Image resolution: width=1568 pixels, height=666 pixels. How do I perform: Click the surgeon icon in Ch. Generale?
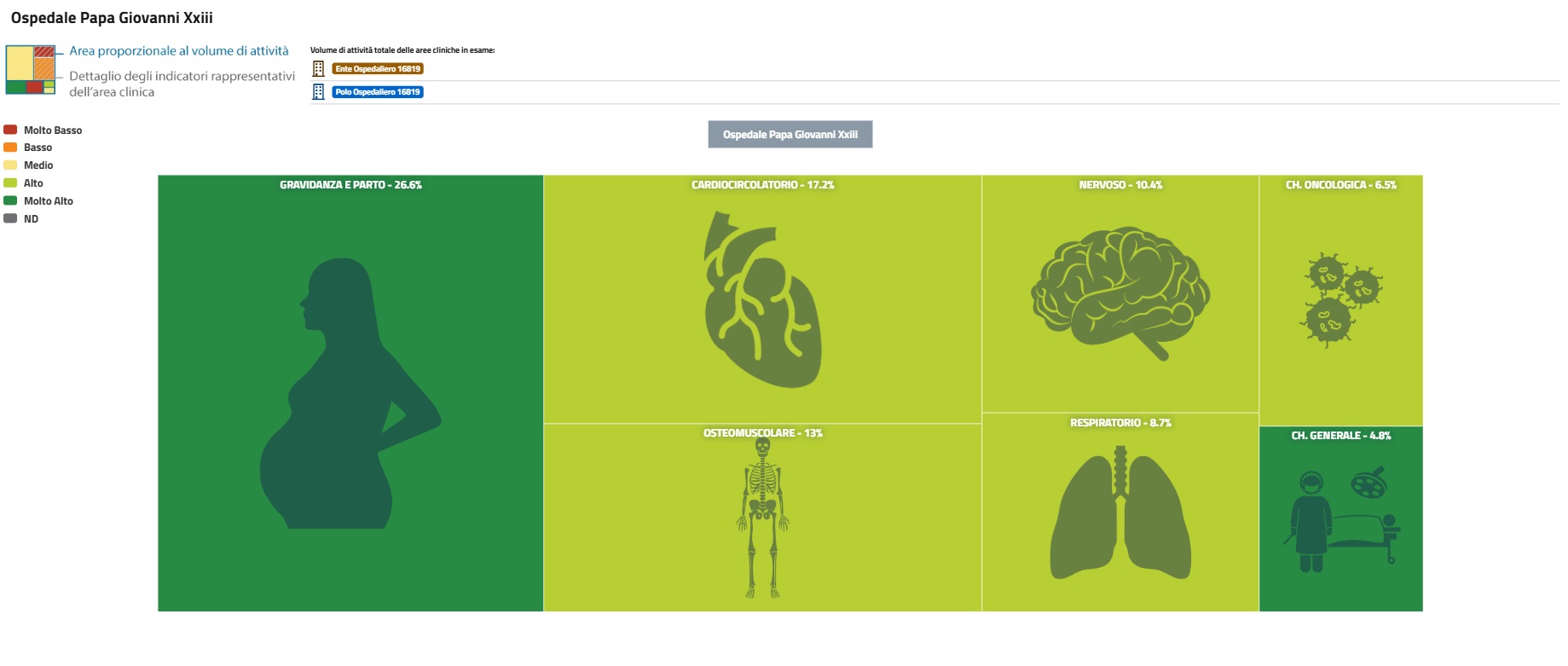[x=1341, y=518]
